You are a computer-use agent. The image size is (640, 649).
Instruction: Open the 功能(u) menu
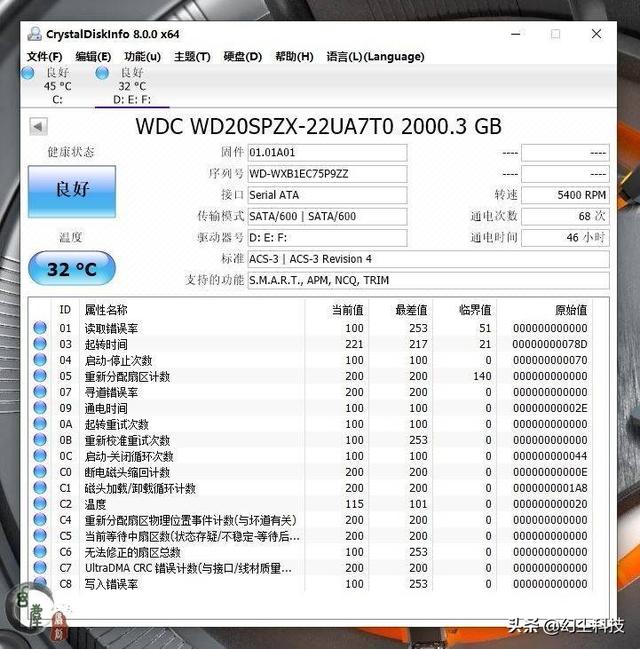(x=142, y=56)
